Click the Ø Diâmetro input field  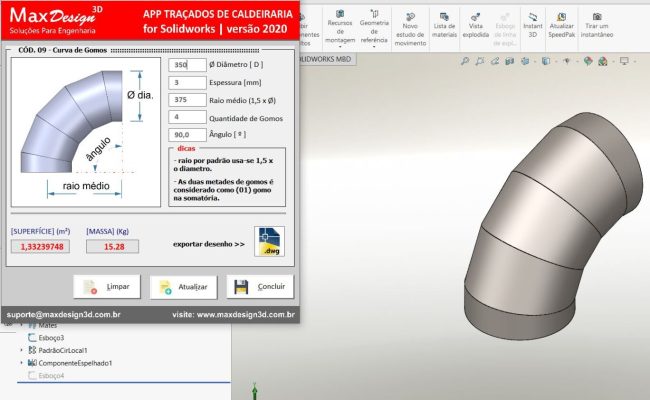pos(187,65)
